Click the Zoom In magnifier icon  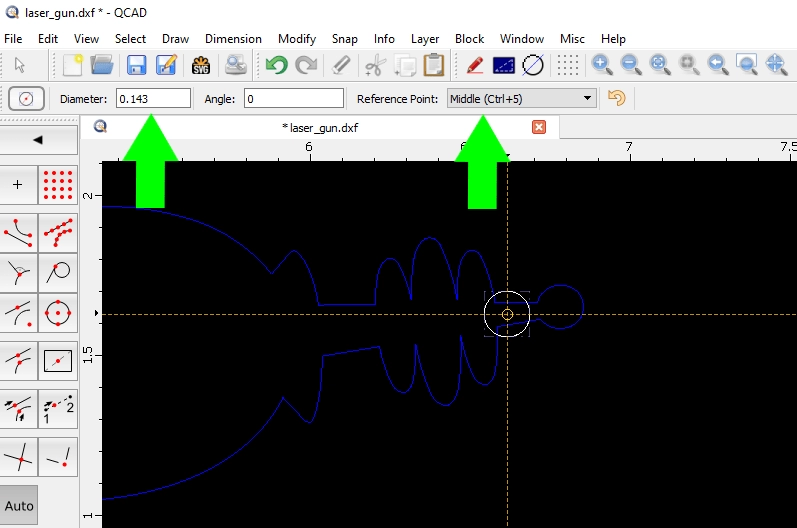pyautogui.click(x=601, y=65)
